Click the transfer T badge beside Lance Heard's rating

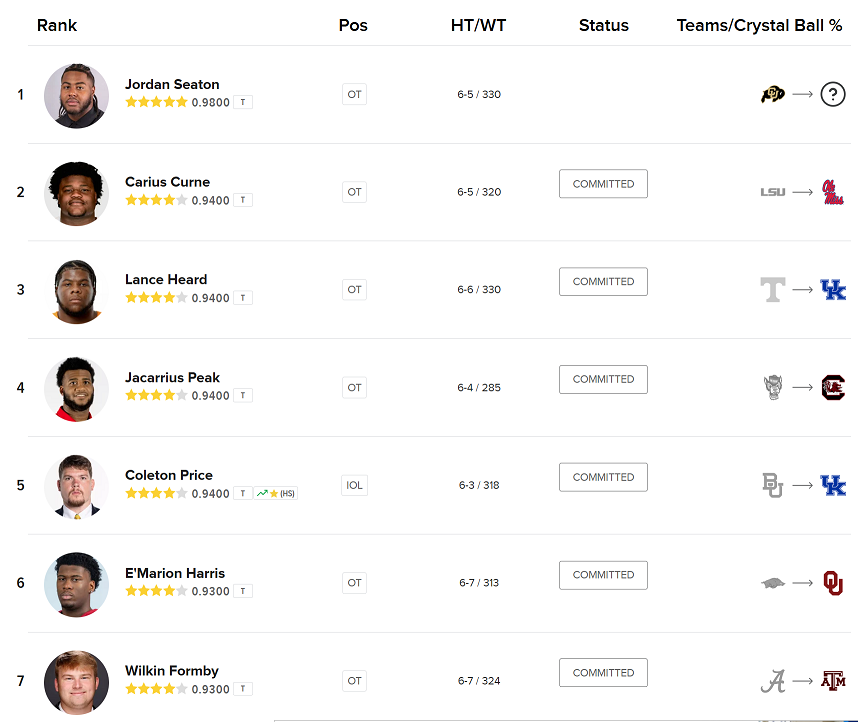tap(243, 298)
